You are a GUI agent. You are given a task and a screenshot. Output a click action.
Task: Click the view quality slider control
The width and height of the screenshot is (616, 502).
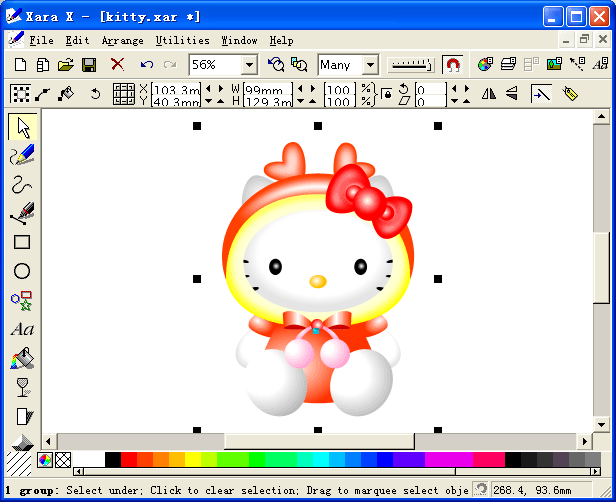click(x=411, y=64)
